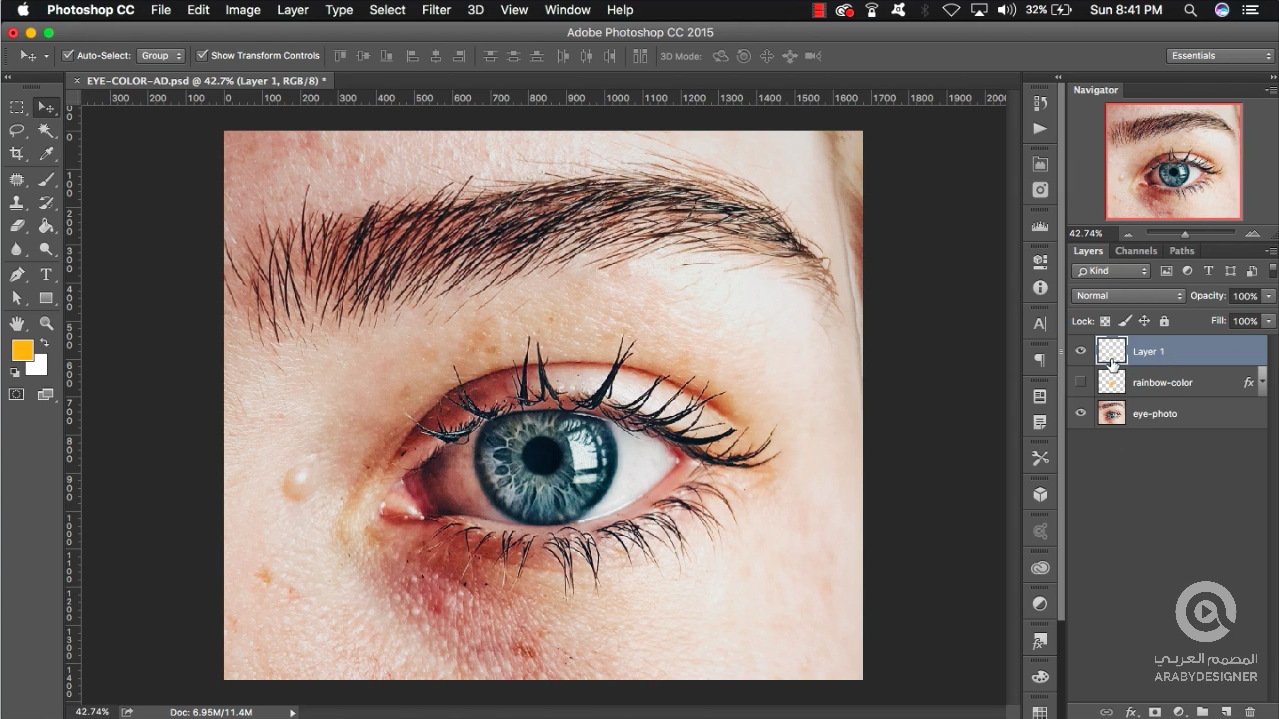Select the Type tool

(46, 275)
